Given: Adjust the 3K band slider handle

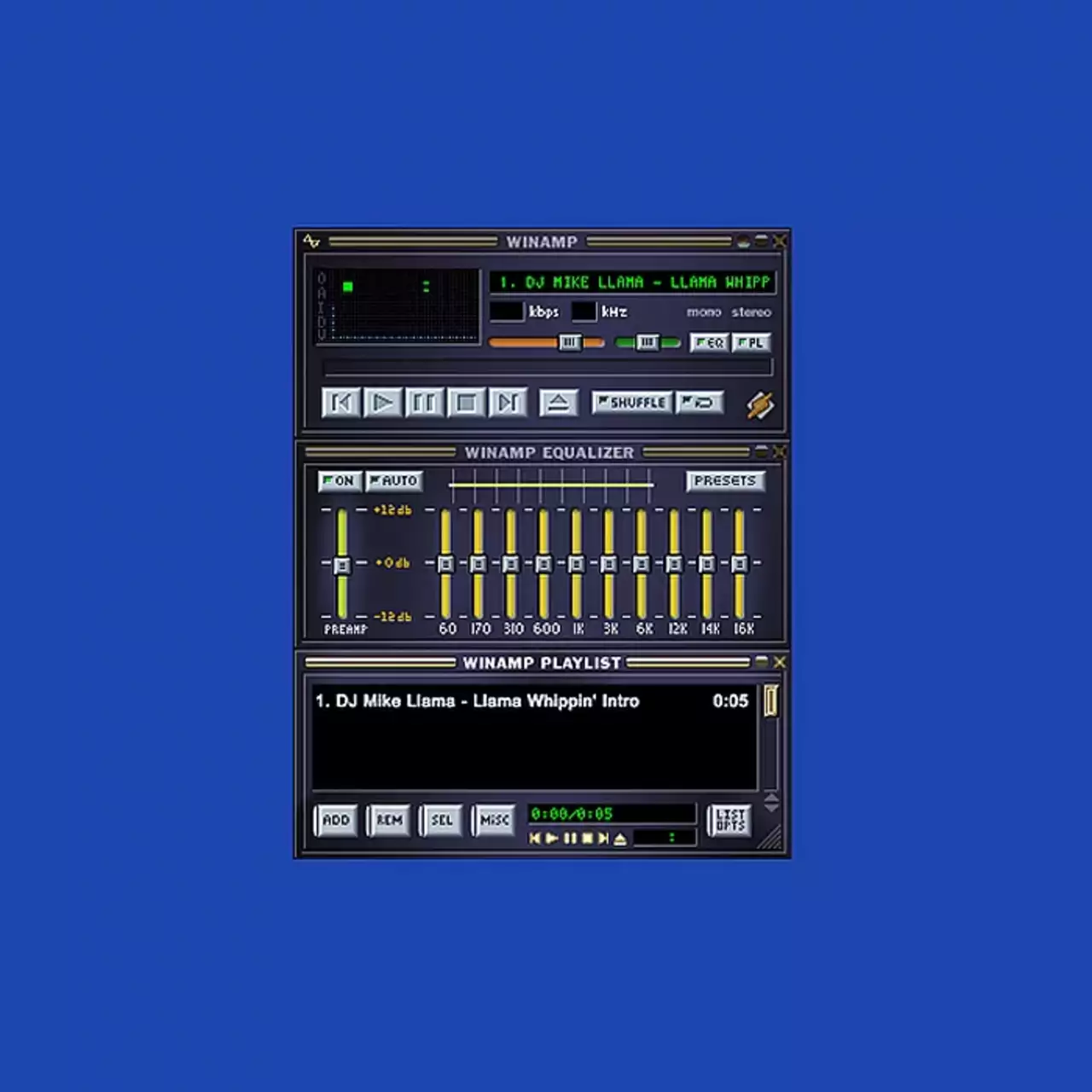Looking at the screenshot, I should 608,564.
